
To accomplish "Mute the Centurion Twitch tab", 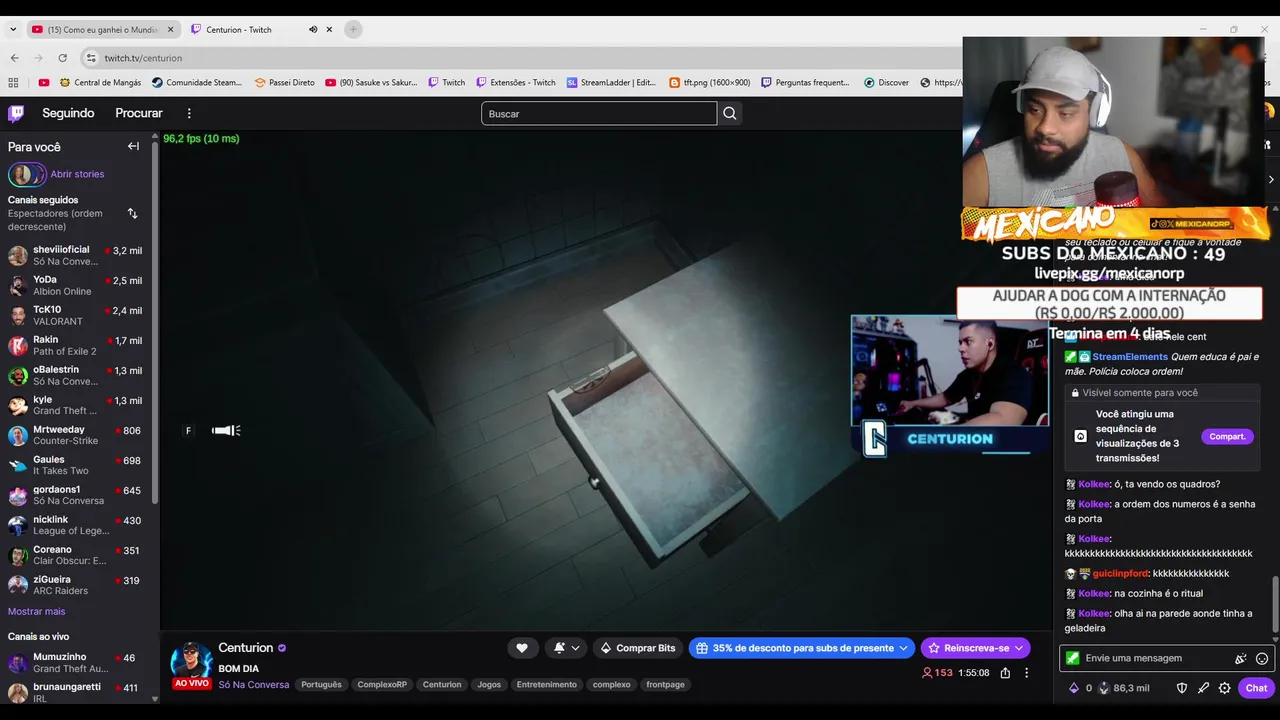I will (313, 29).
